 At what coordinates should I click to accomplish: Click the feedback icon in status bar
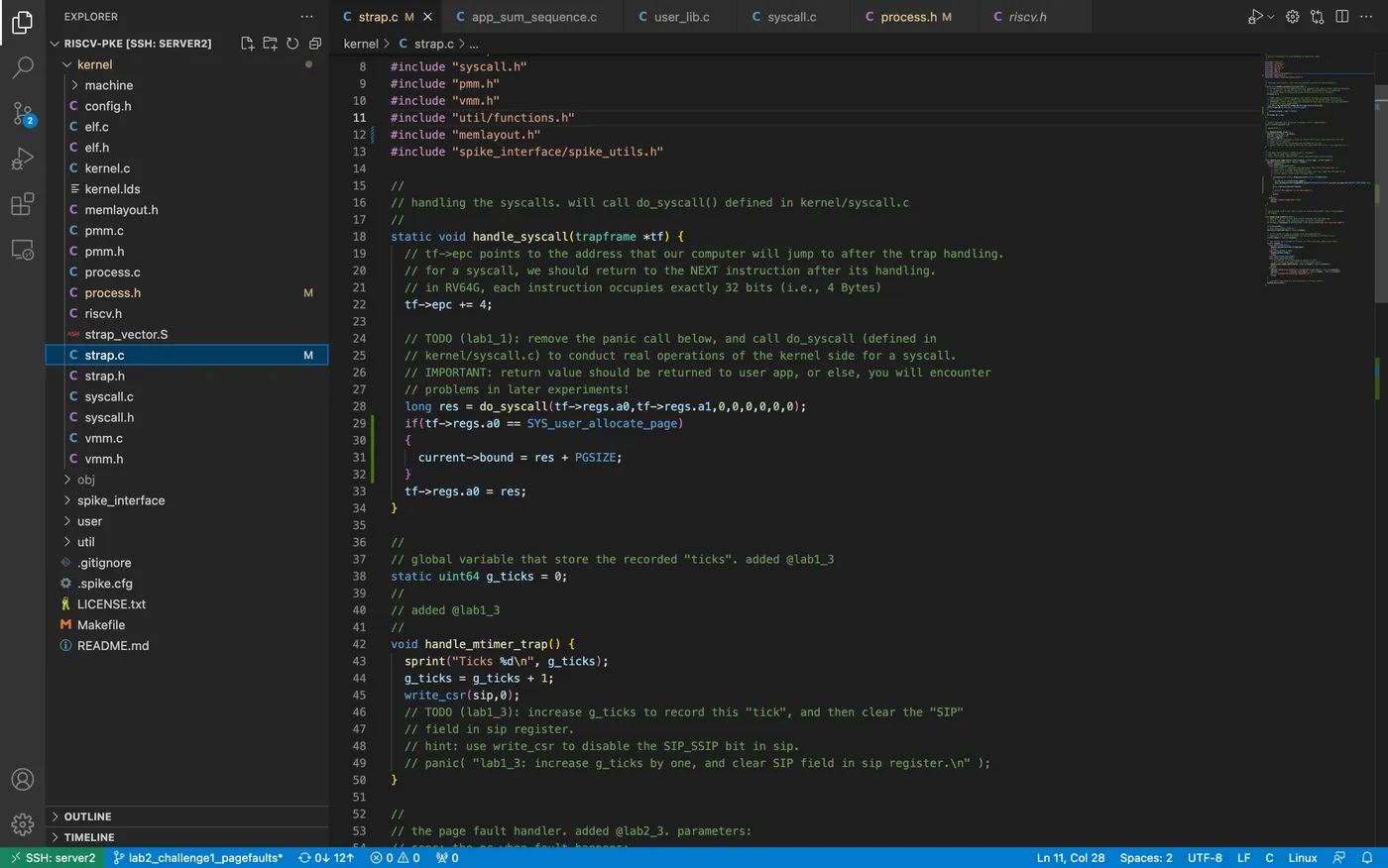(x=1339, y=858)
